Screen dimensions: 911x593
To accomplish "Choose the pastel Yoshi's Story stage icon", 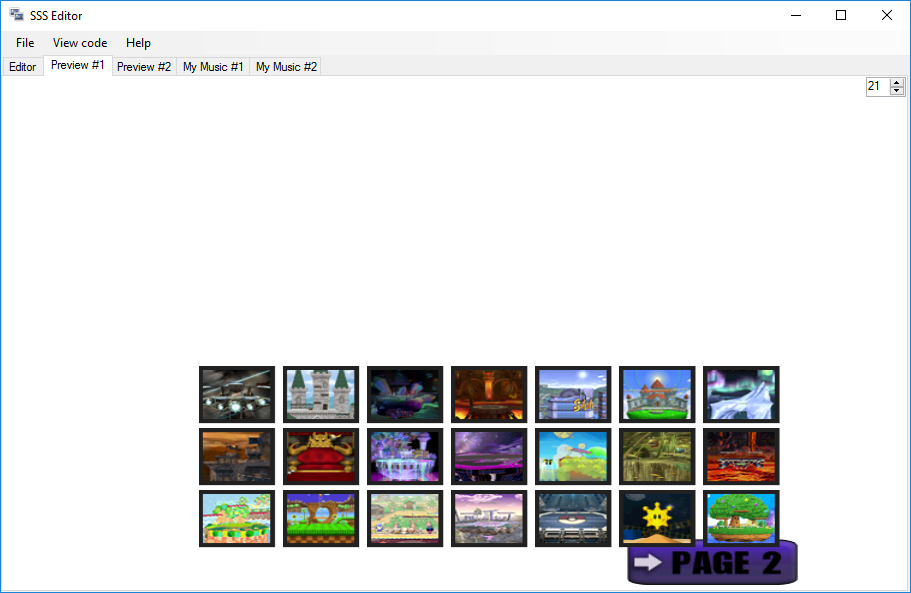I will [237, 519].
